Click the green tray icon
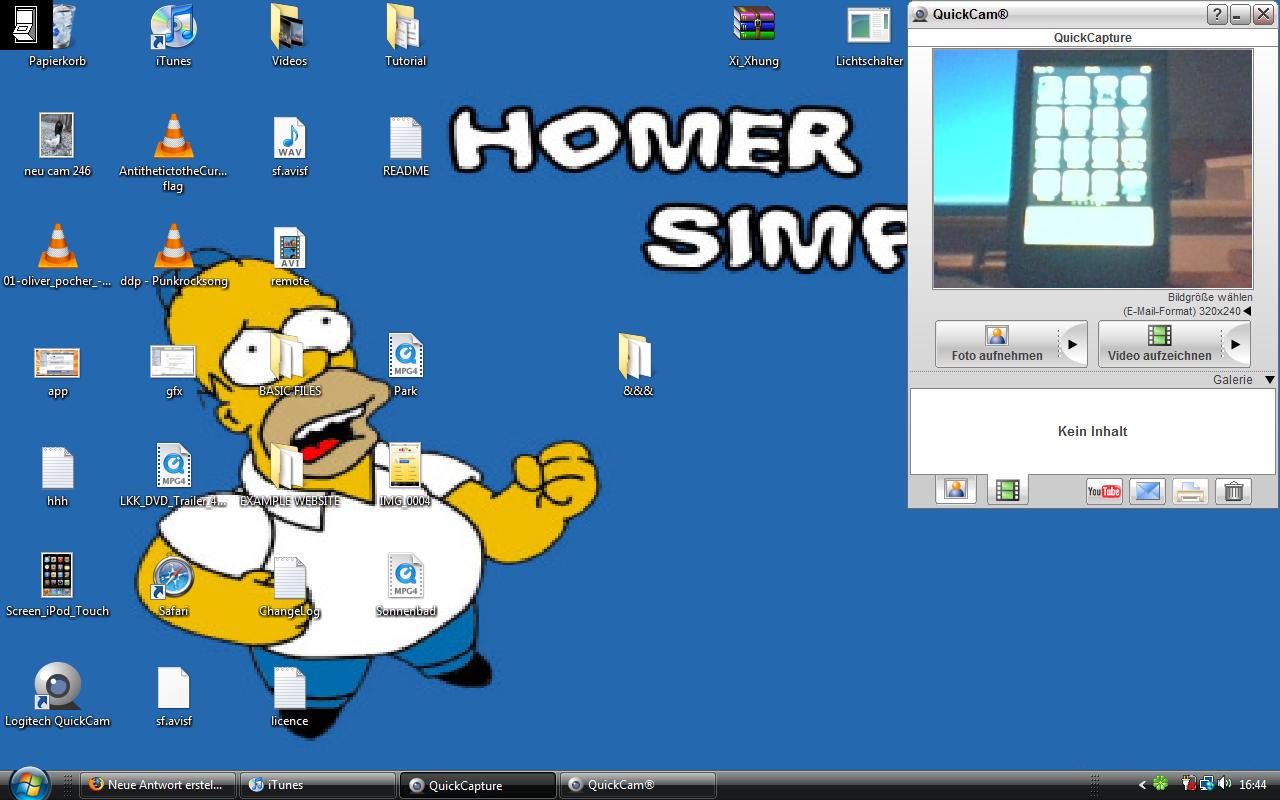This screenshot has width=1280, height=800. coord(1160,784)
